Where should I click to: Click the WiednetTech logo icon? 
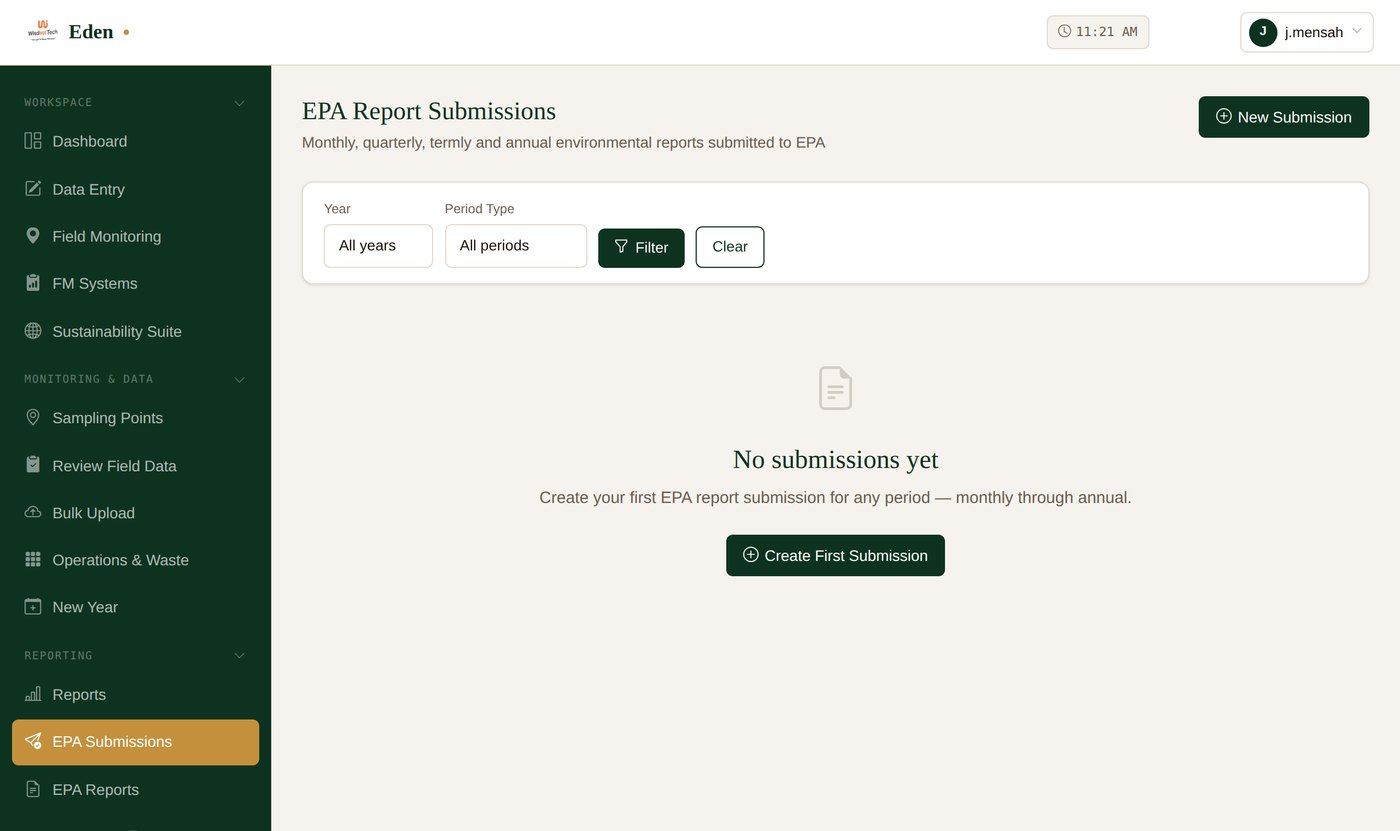[43, 31]
